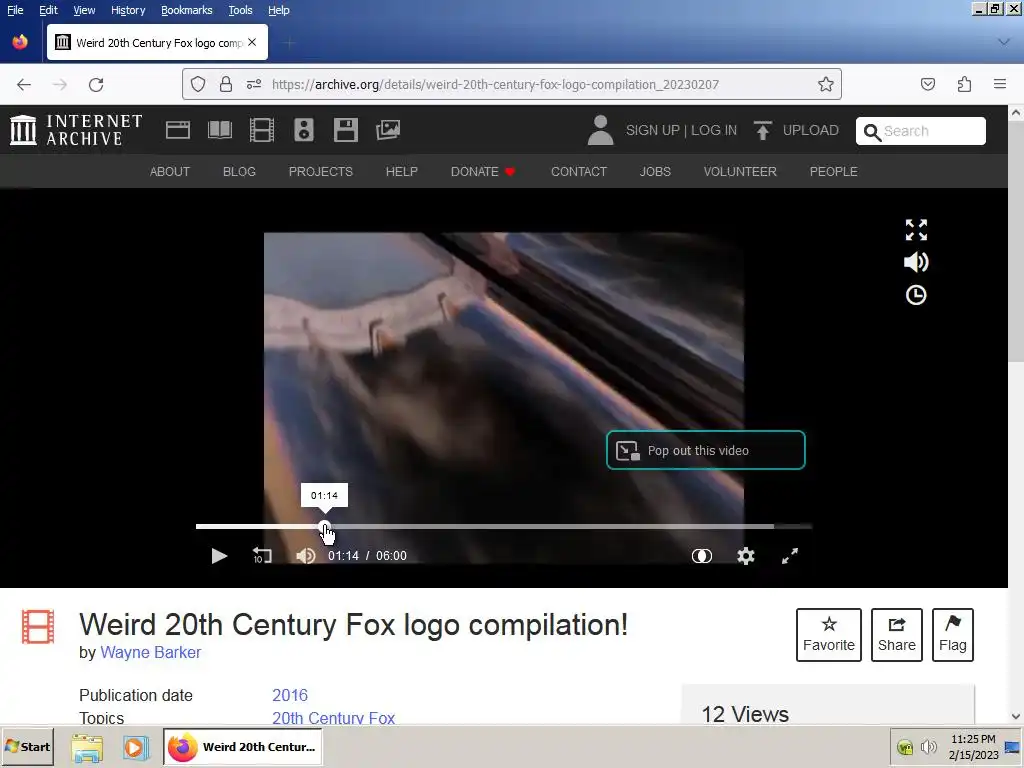Open Firefox Tools menu
The width and height of the screenshot is (1024, 768).
240,10
